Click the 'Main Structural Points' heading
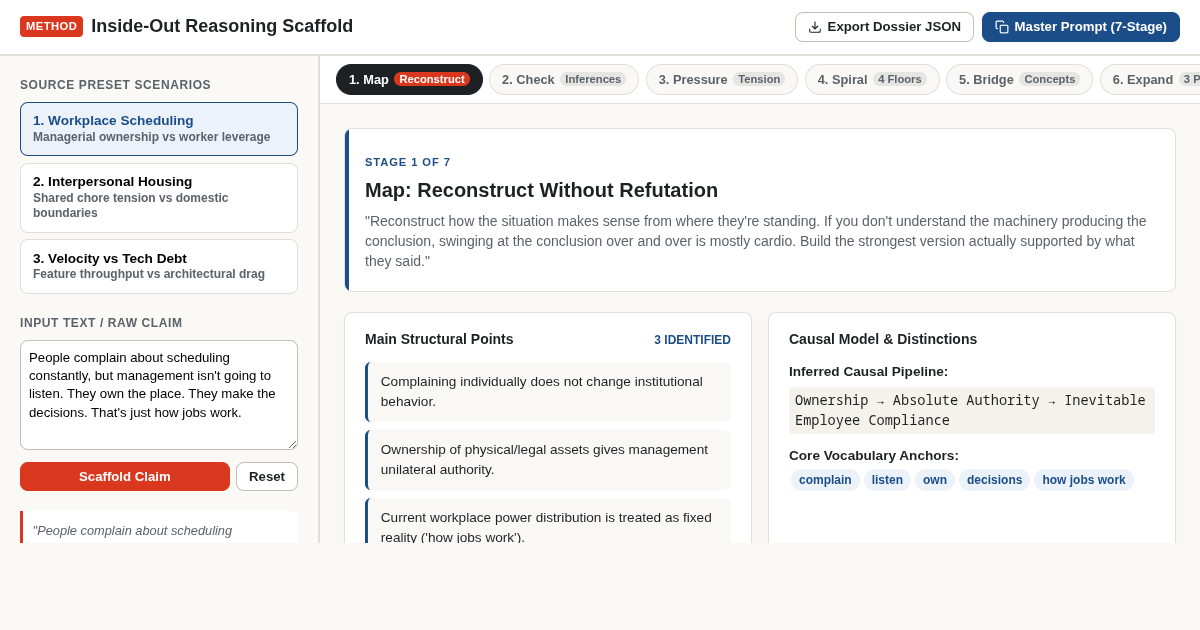 [x=439, y=339]
